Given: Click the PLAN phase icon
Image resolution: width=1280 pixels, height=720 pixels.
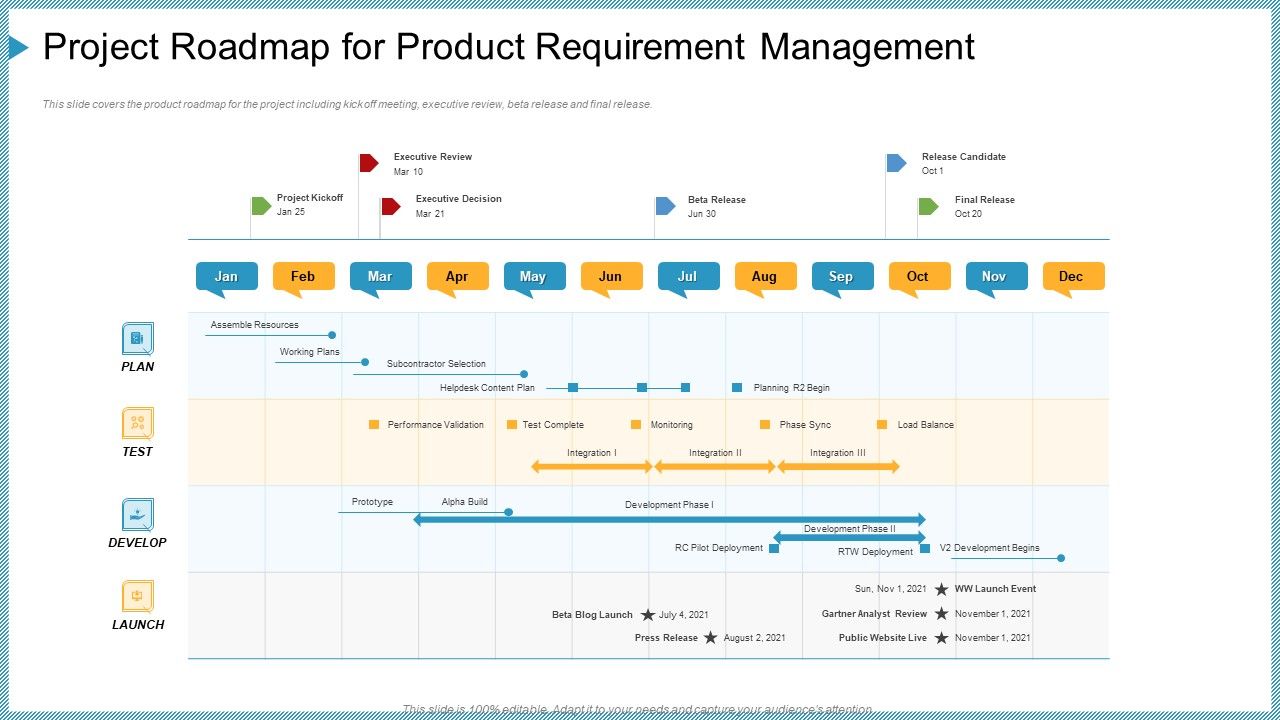Looking at the screenshot, I should pos(138,338).
